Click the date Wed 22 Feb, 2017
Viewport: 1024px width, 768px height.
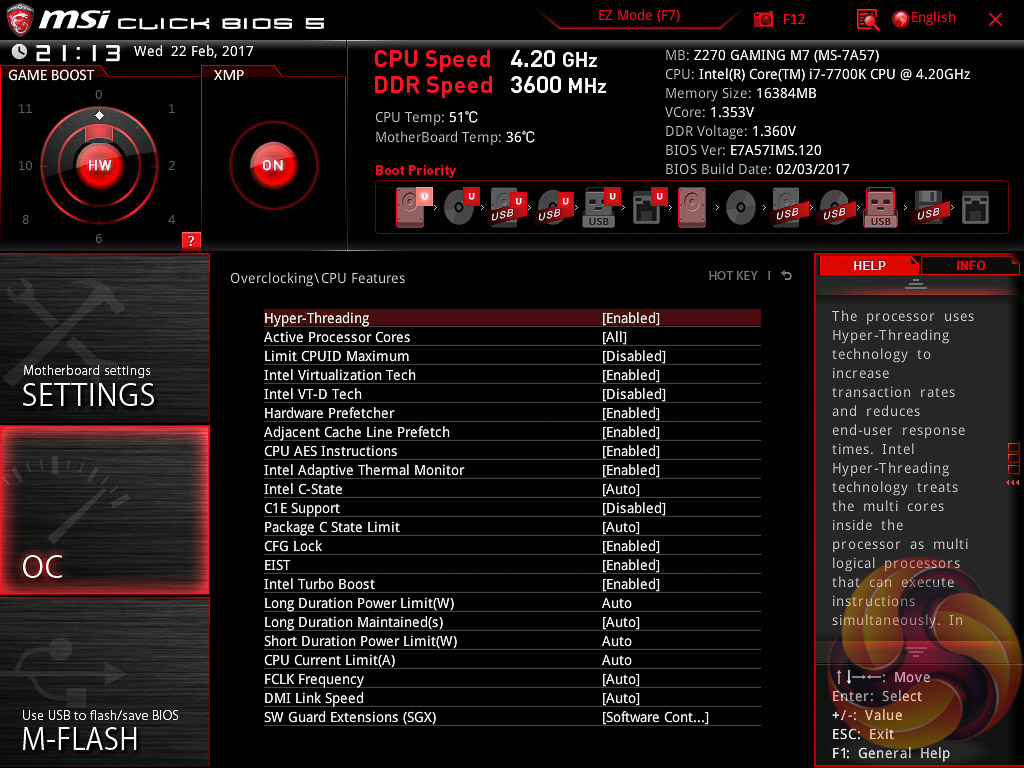tap(193, 52)
